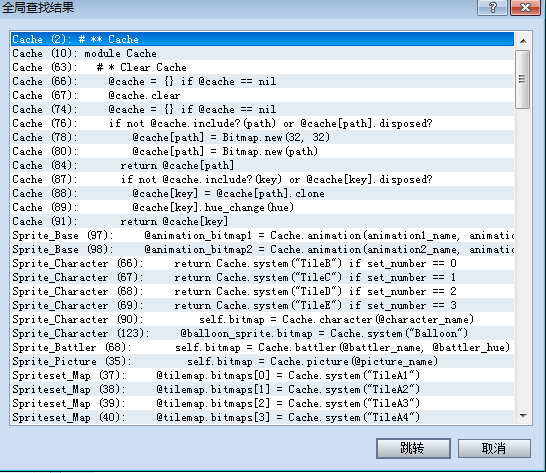The height and width of the screenshot is (473, 546).
Task: Select Spriteset_Map (40) TileA4 line
Action: [x=262, y=417]
